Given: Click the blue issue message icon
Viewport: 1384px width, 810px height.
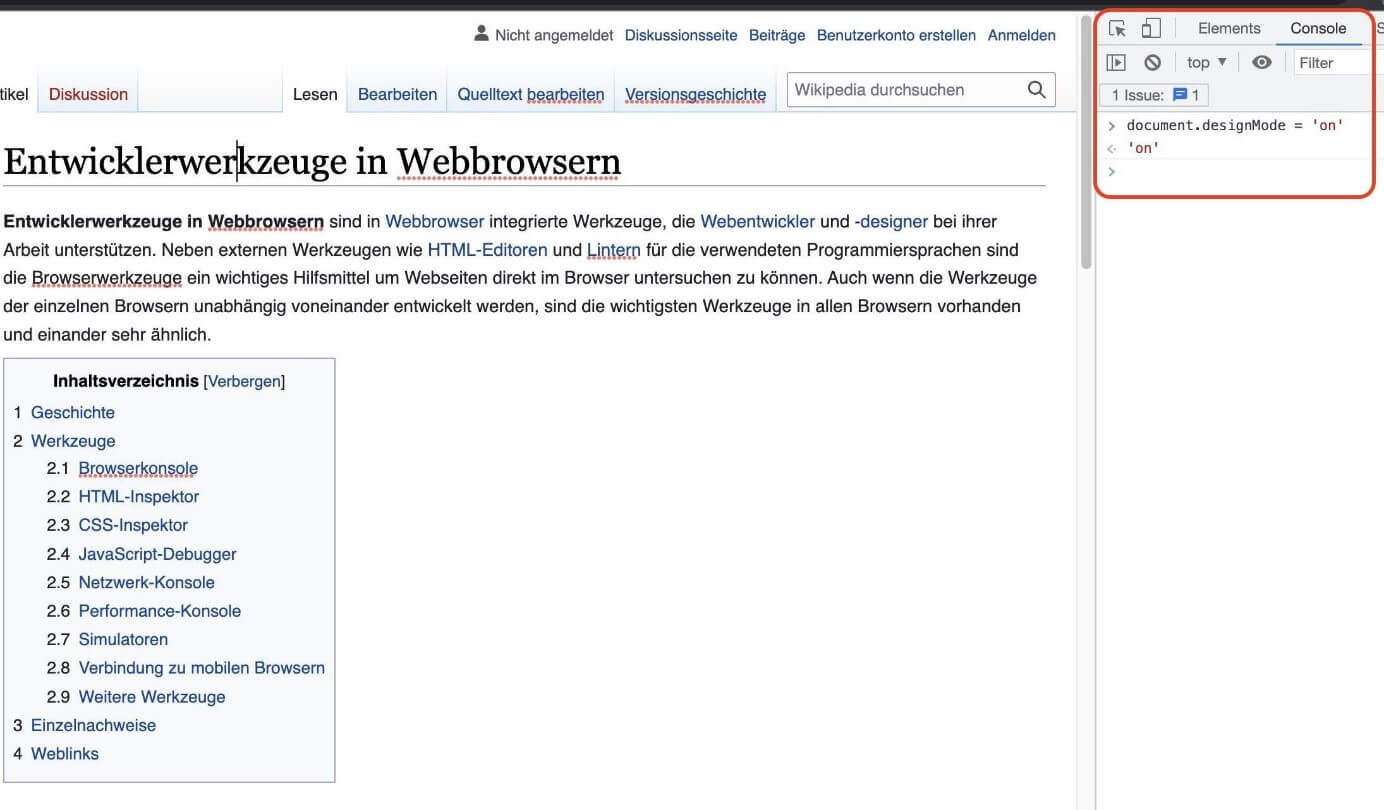Looking at the screenshot, I should [x=1180, y=95].
